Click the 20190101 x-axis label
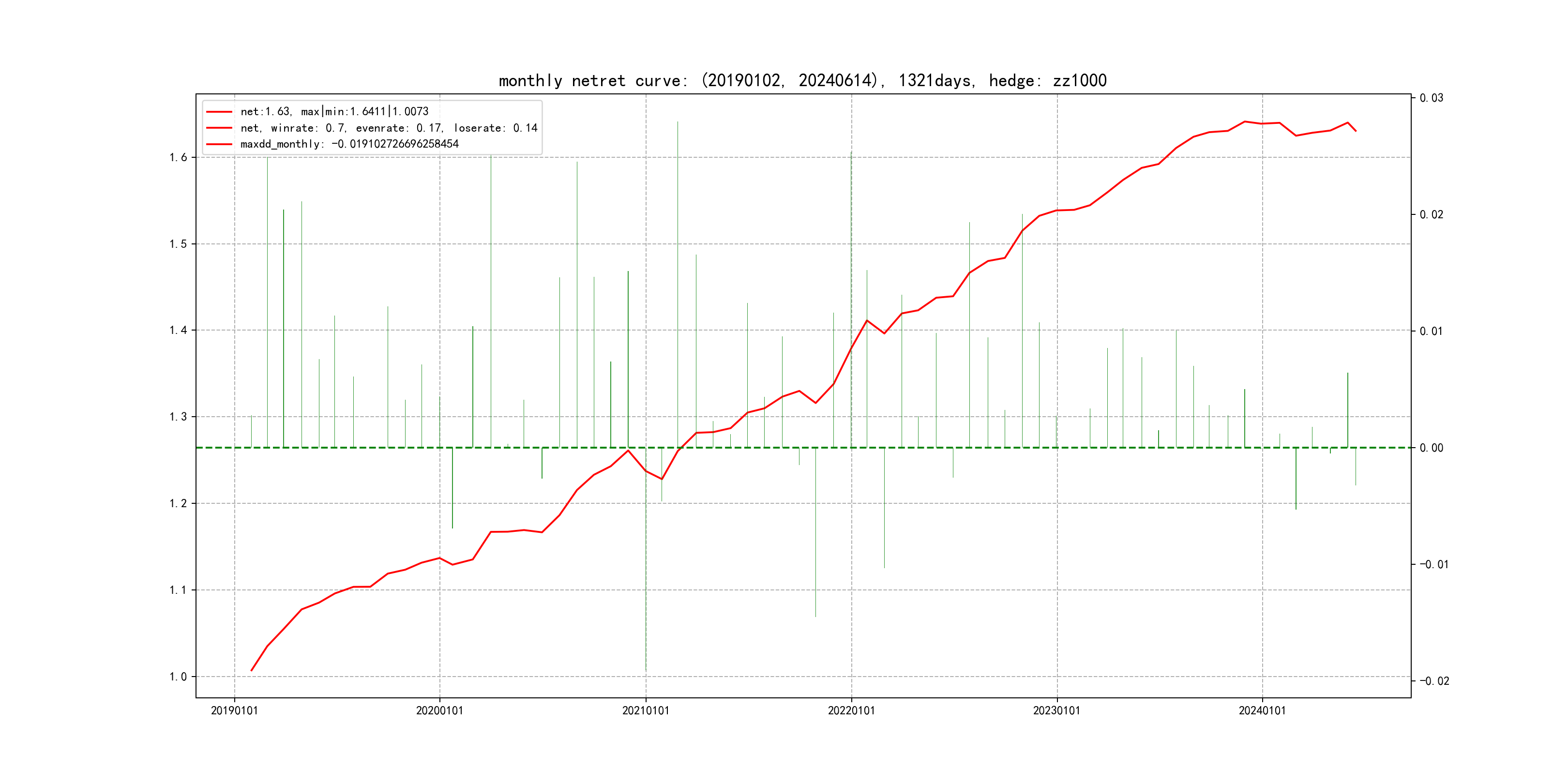Image resolution: width=1568 pixels, height=784 pixels. [x=234, y=710]
